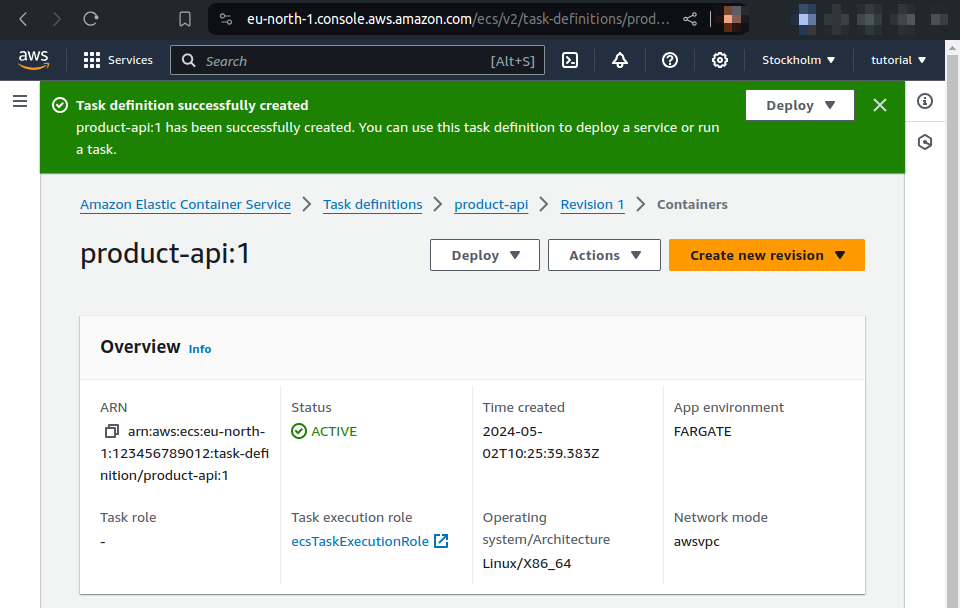Open the Services grid menu
The image size is (960, 608).
[118, 60]
